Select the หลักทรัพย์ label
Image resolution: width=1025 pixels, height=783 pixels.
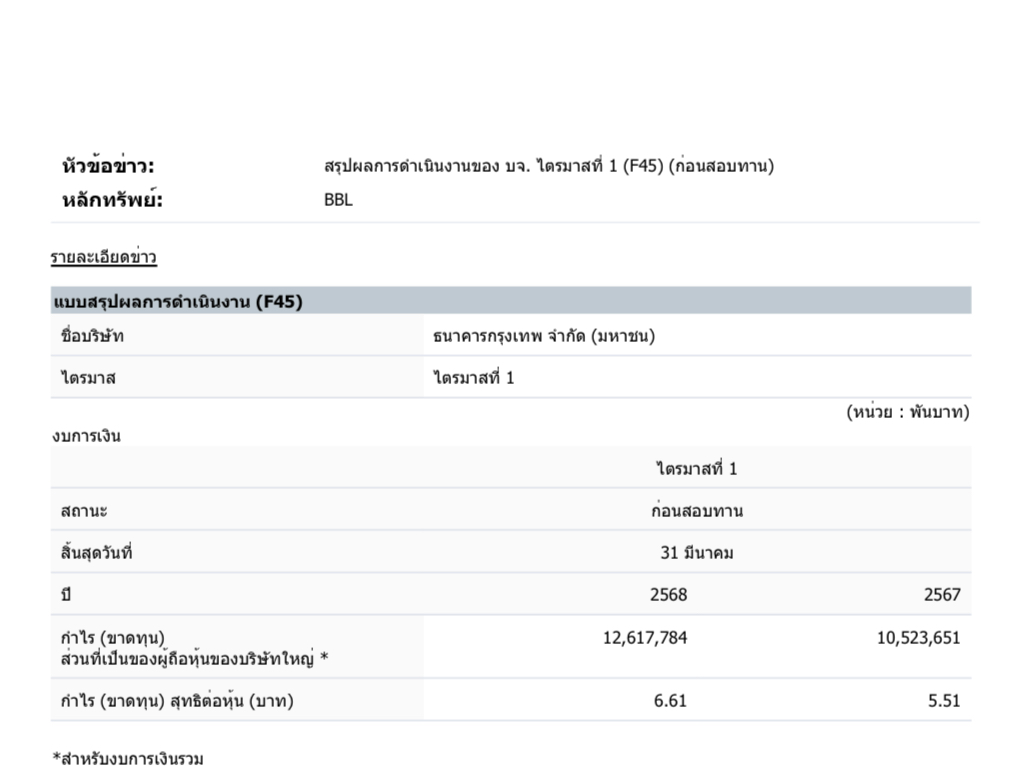(111, 200)
